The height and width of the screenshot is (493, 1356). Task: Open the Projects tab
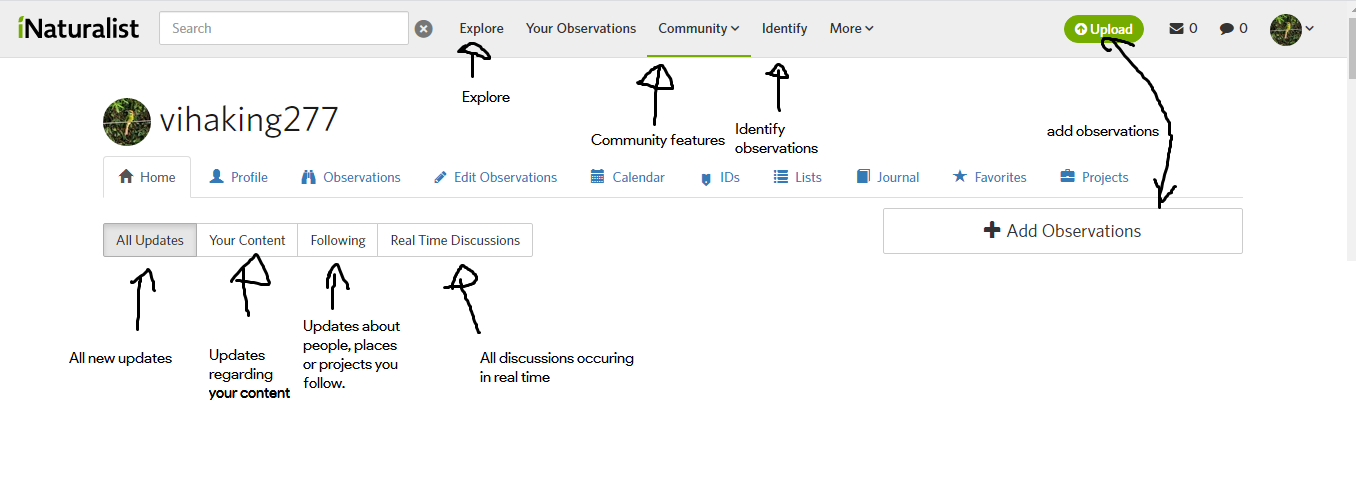1094,177
